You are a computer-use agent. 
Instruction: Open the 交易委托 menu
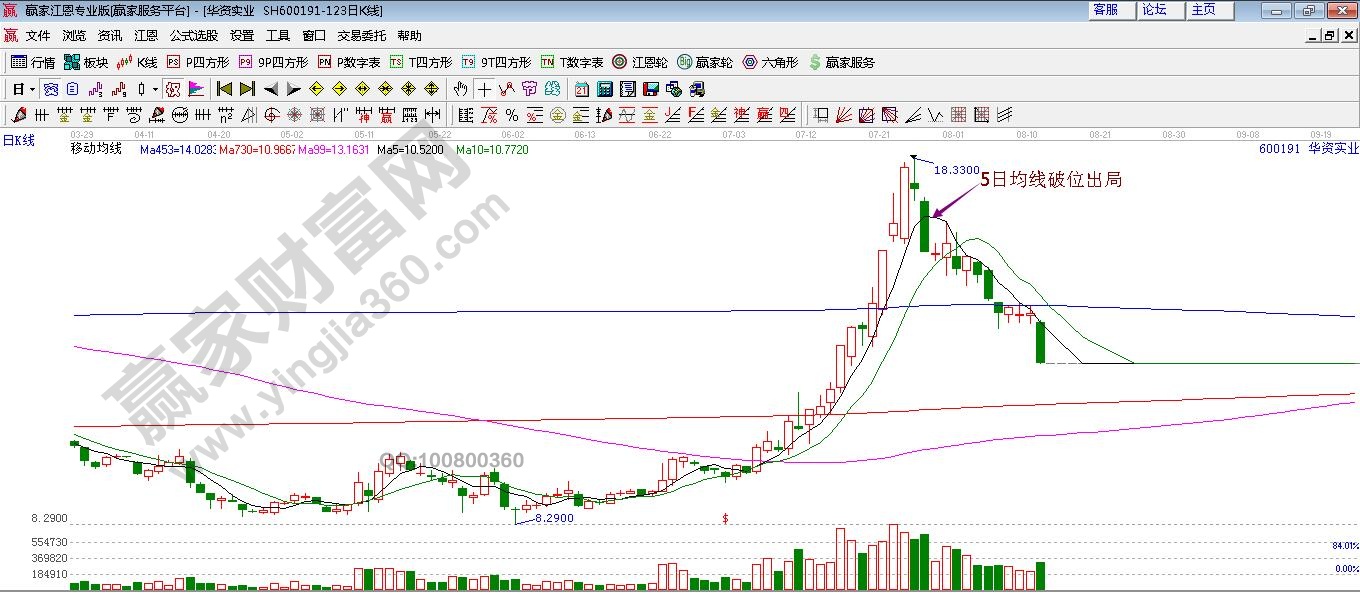pyautogui.click(x=361, y=35)
